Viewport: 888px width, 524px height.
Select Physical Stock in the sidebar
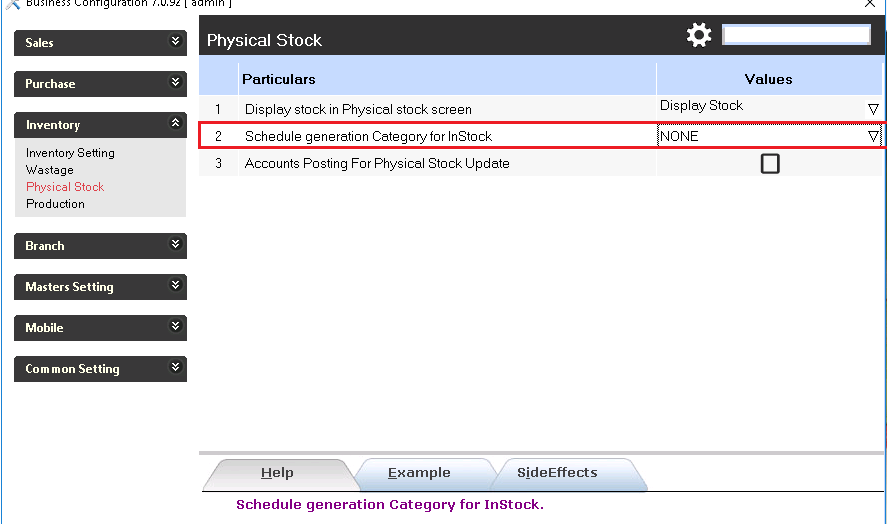click(65, 187)
